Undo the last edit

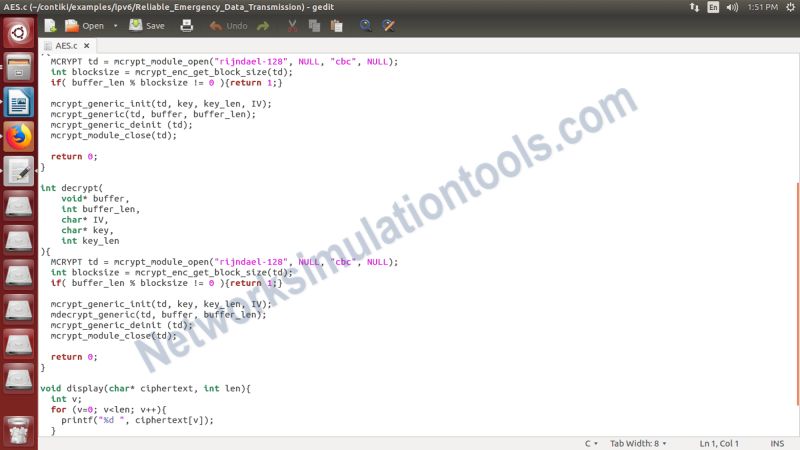(228, 26)
